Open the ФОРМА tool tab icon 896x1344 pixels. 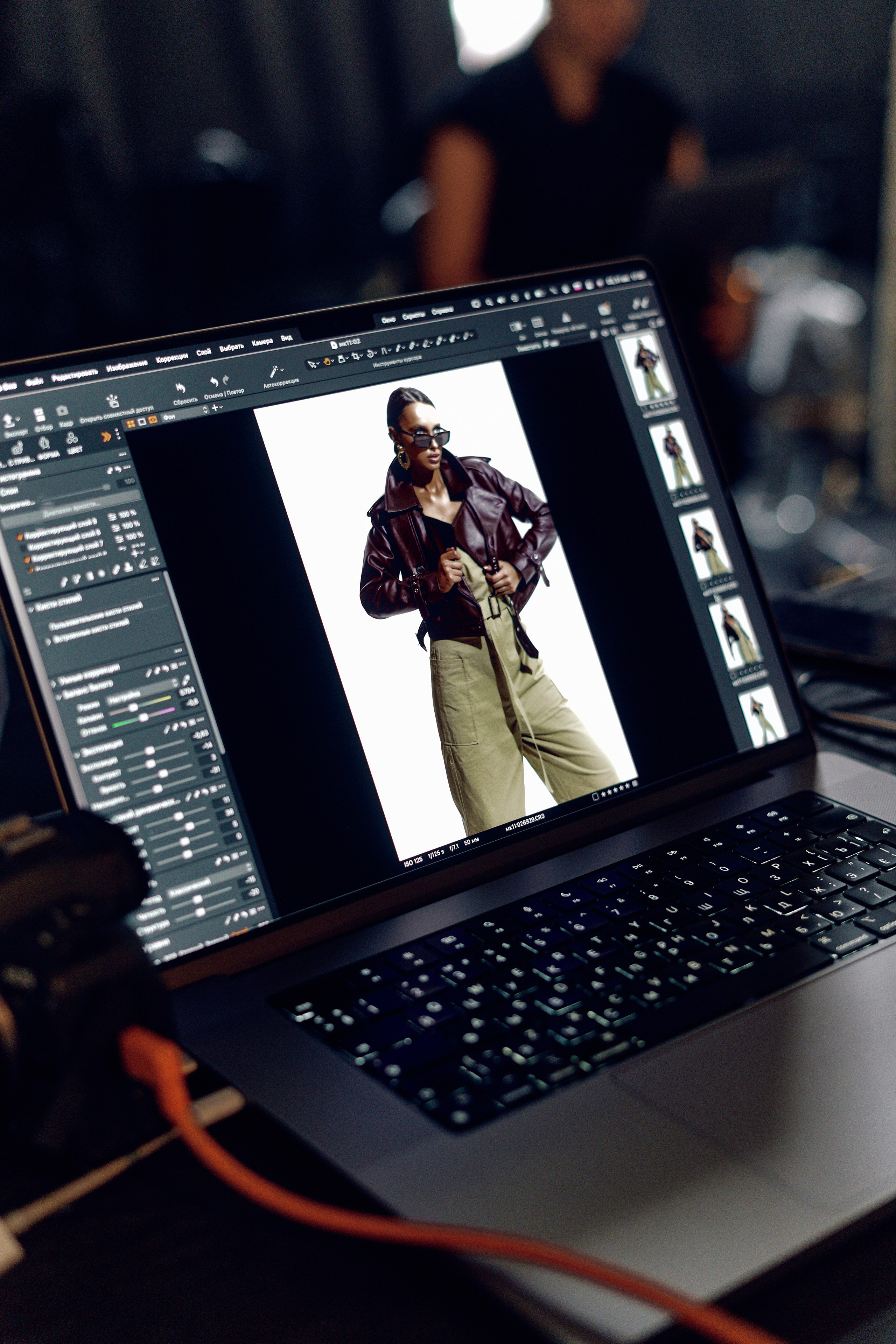click(x=44, y=443)
